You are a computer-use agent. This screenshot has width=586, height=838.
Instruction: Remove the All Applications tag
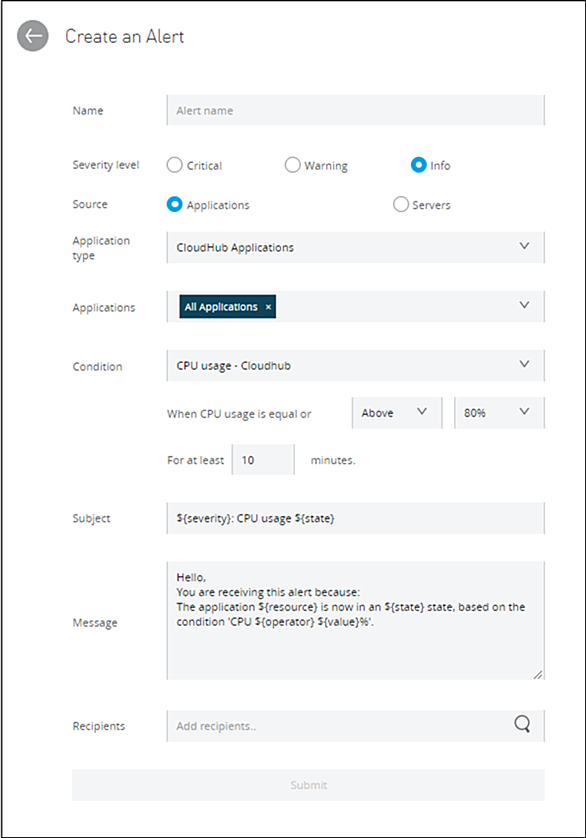(x=268, y=307)
